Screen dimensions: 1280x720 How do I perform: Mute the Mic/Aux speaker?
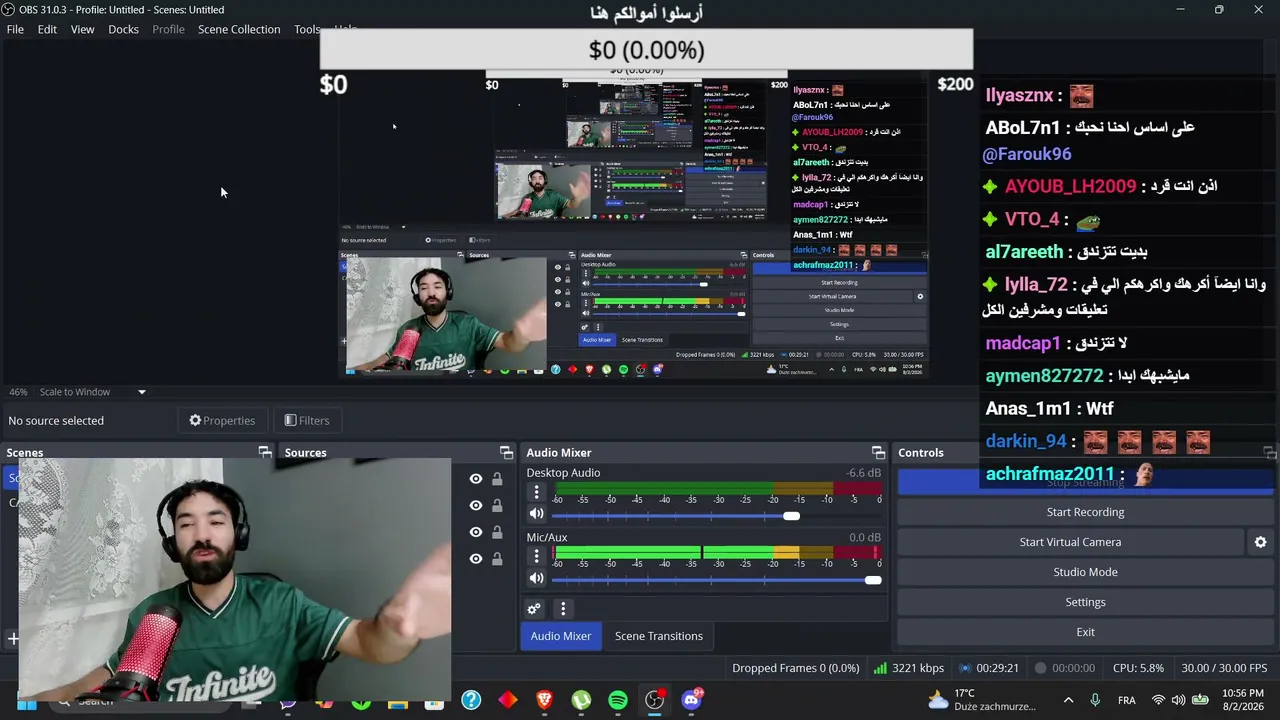coord(536,579)
